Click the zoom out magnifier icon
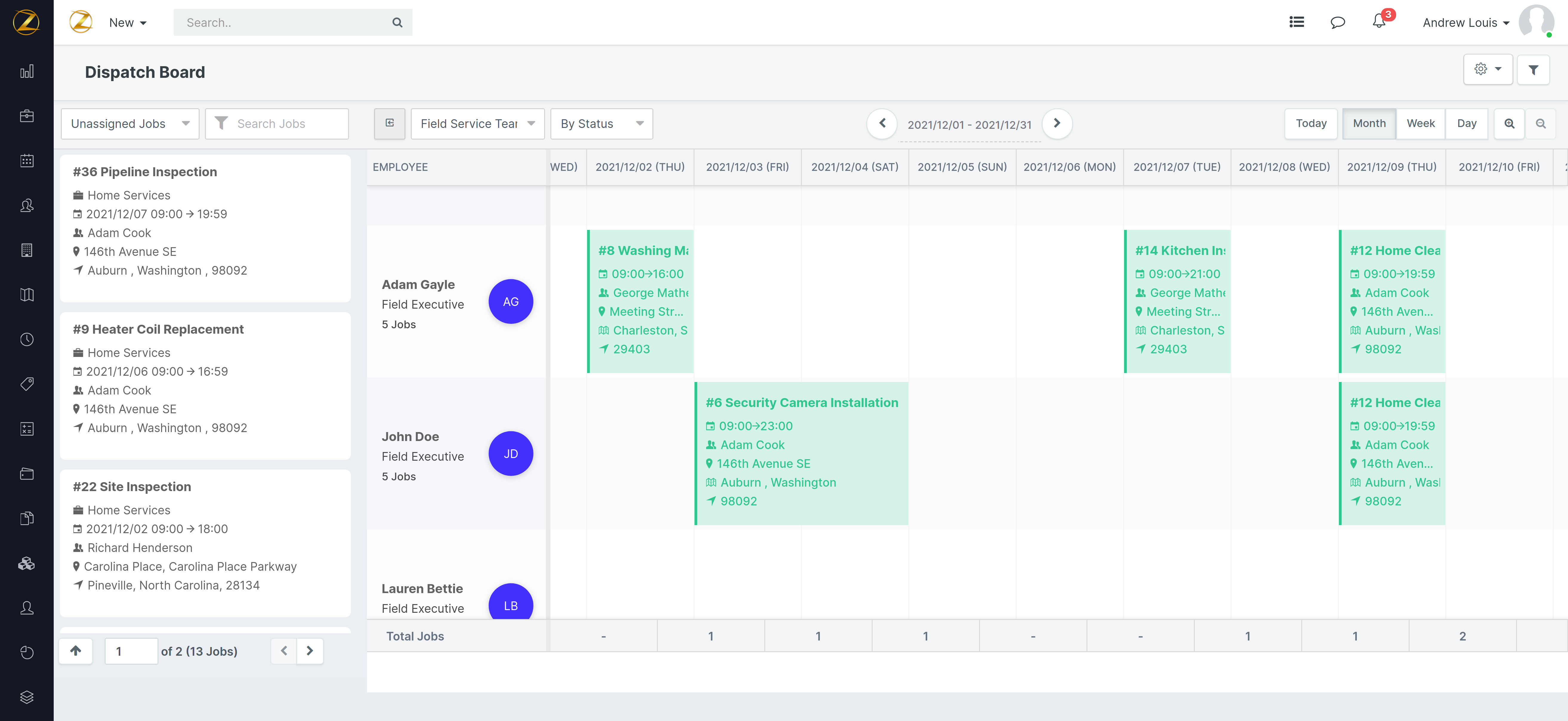Screen dimensions: 1568x721 [x=1541, y=123]
